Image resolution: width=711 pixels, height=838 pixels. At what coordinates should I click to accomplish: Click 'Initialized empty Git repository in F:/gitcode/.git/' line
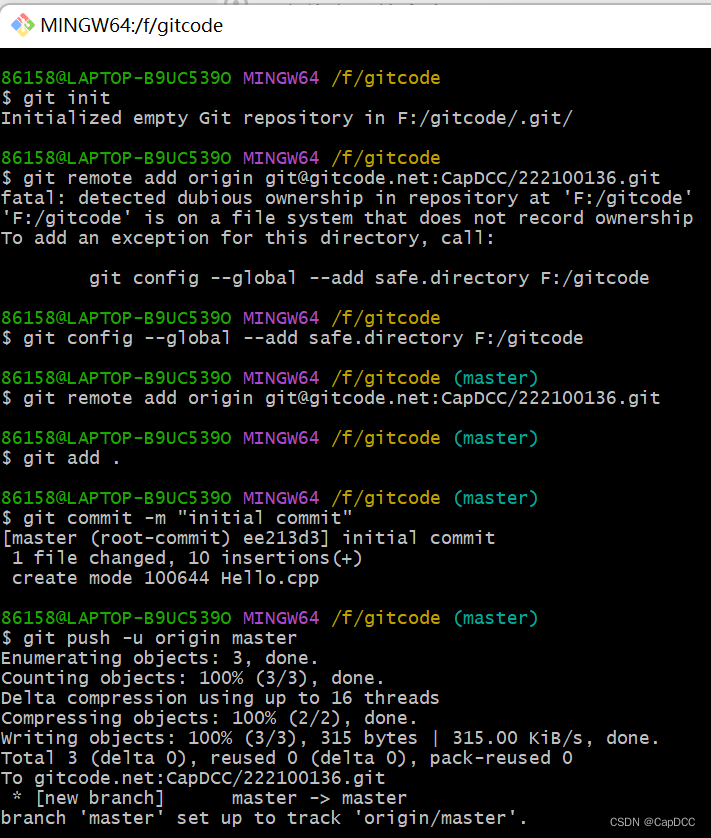tap(287, 118)
